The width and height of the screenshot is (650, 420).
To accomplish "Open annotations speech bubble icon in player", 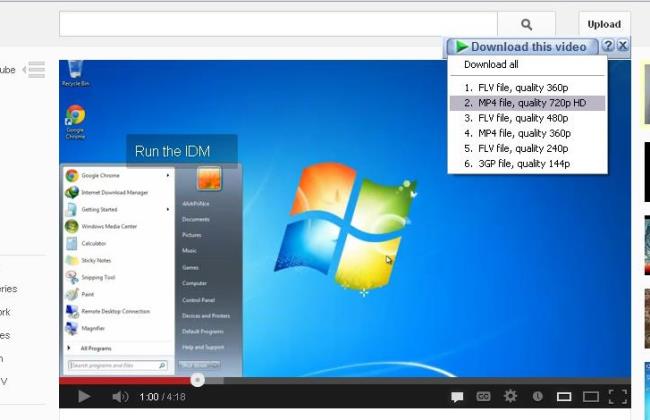I will click(456, 397).
